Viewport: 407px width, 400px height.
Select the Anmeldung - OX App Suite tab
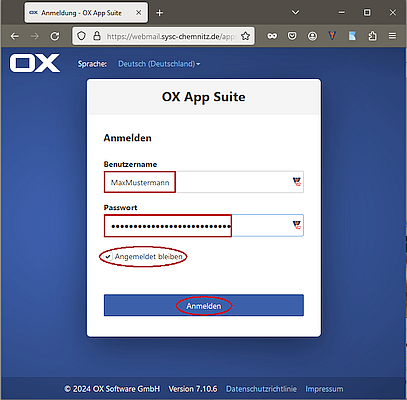click(x=86, y=13)
